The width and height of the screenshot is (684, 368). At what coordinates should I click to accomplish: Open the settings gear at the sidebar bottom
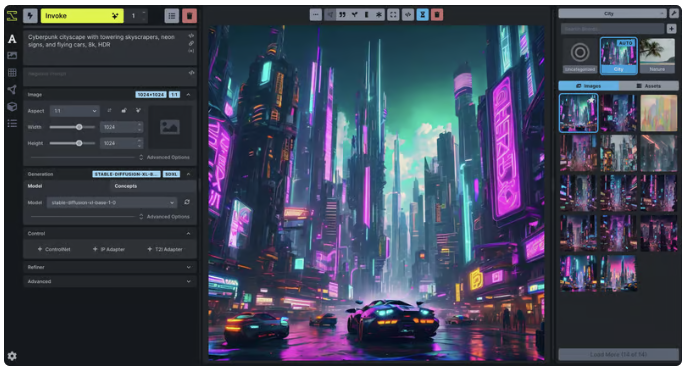pyautogui.click(x=12, y=356)
